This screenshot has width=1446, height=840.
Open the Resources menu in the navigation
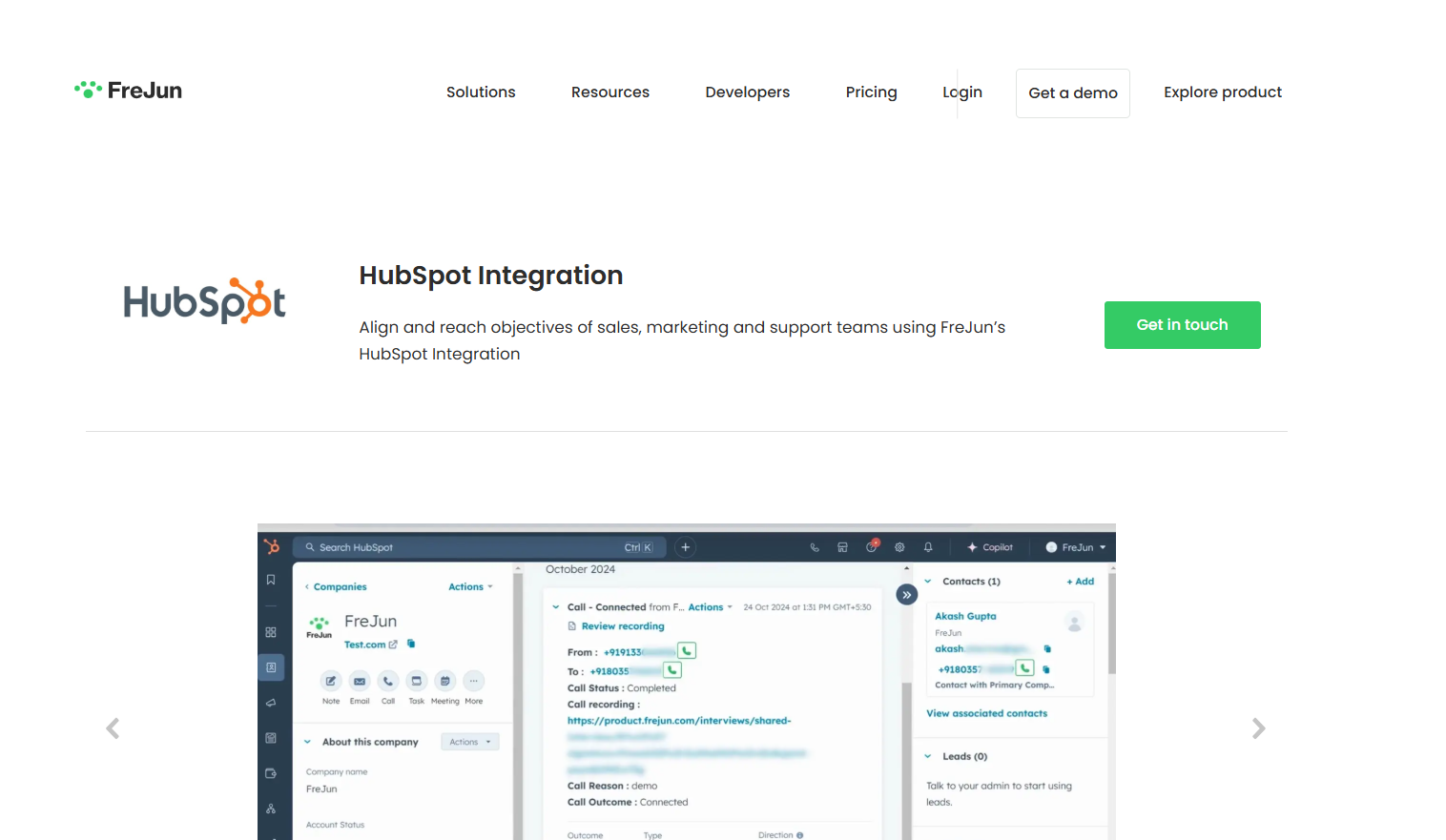tap(610, 92)
